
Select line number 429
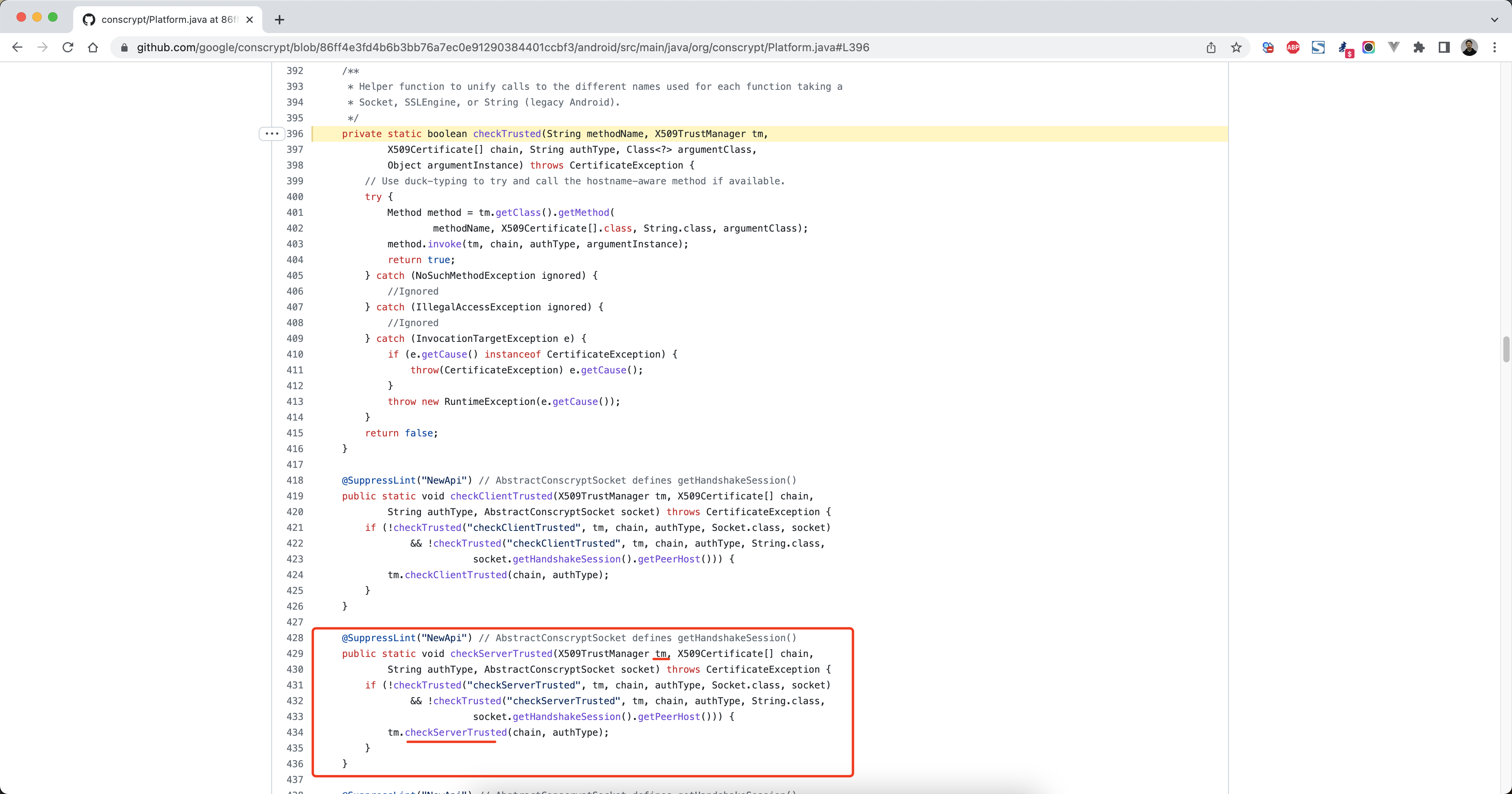pos(295,654)
